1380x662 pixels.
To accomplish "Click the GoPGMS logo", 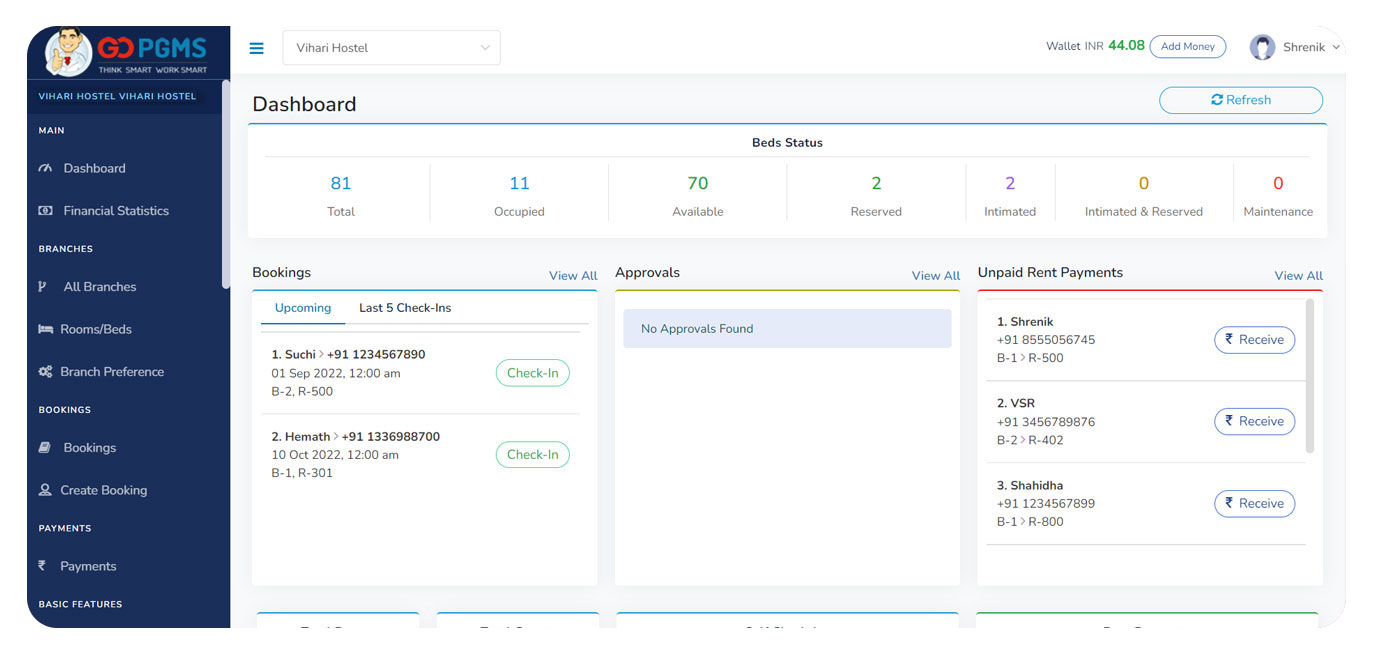I will [x=127, y=51].
